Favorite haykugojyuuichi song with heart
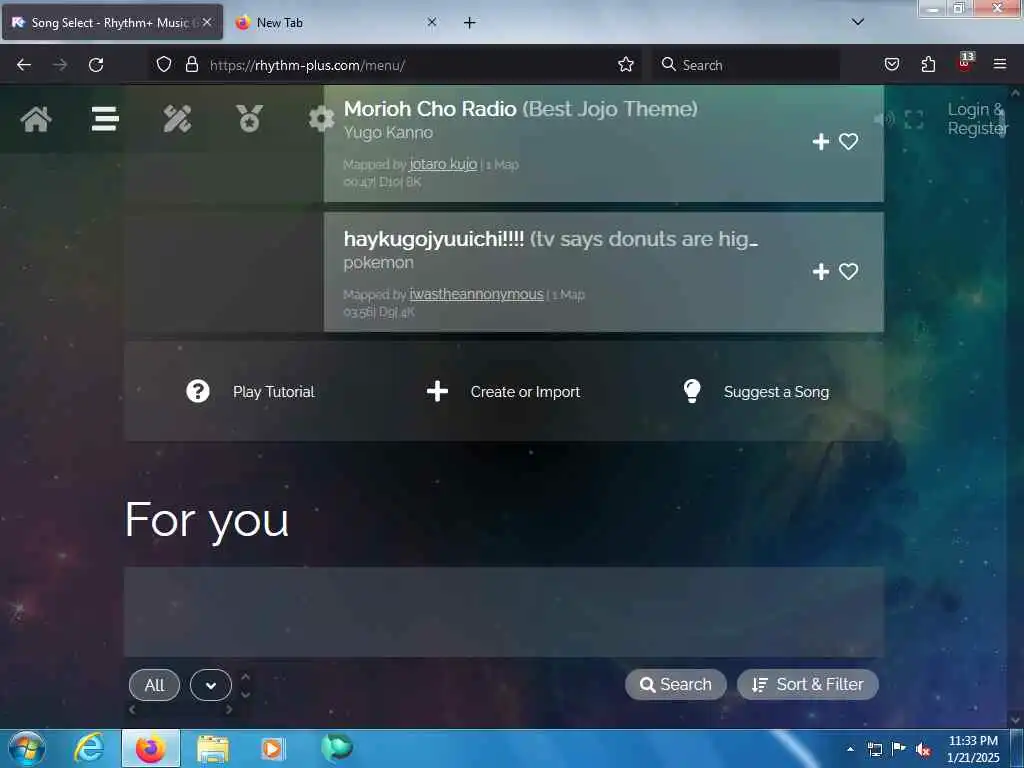Viewport: 1024px width, 768px height. (x=848, y=271)
